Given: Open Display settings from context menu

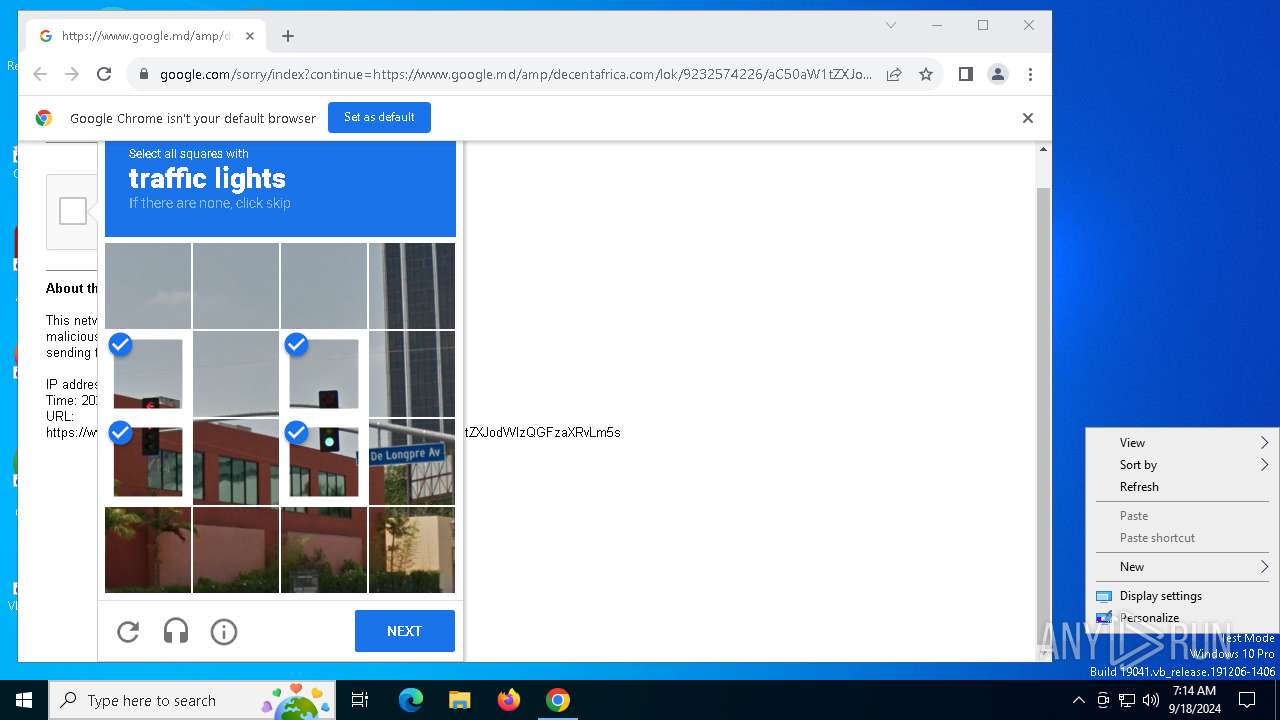Looking at the screenshot, I should pos(1184,596).
